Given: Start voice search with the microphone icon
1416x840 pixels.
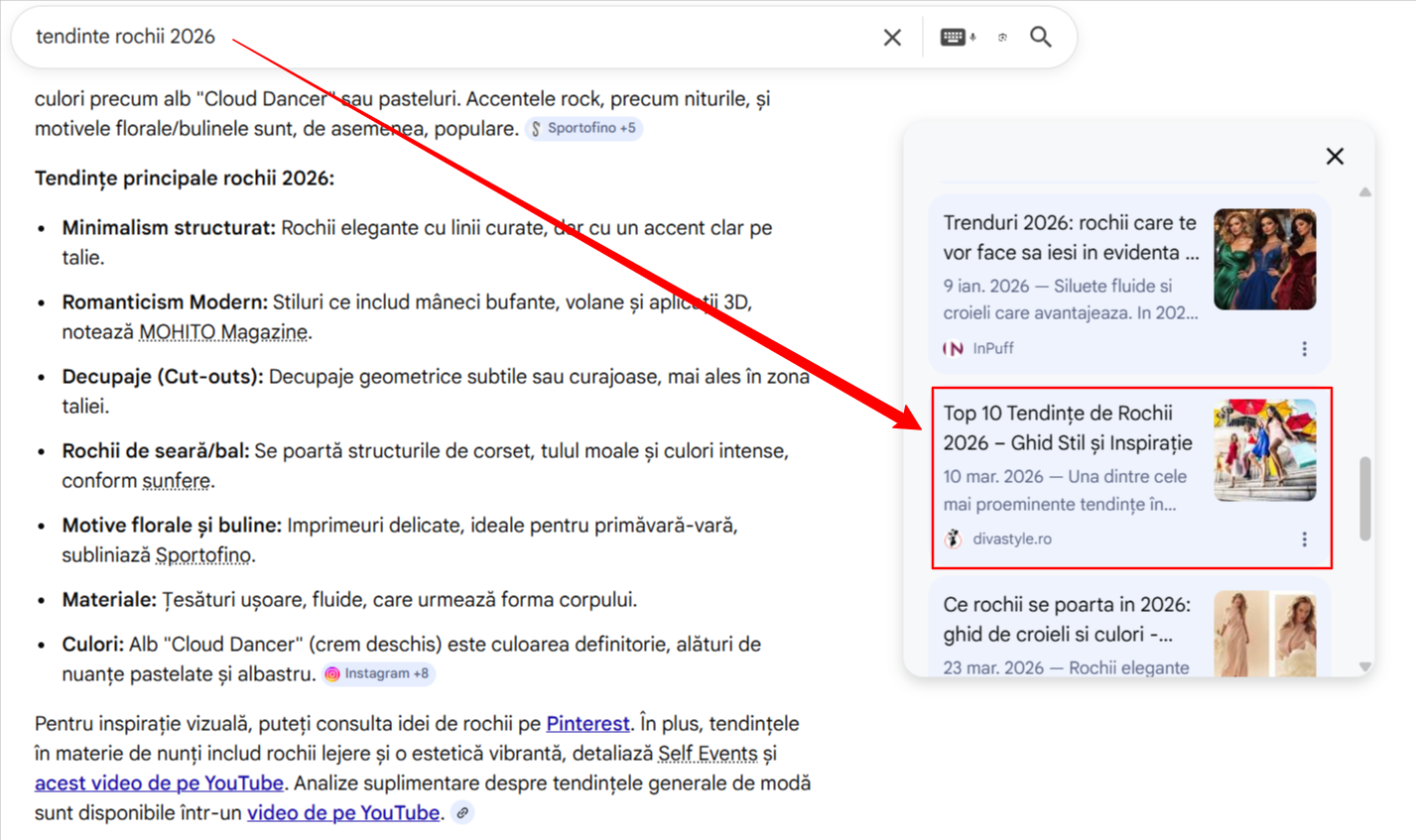Looking at the screenshot, I should coord(973,38).
